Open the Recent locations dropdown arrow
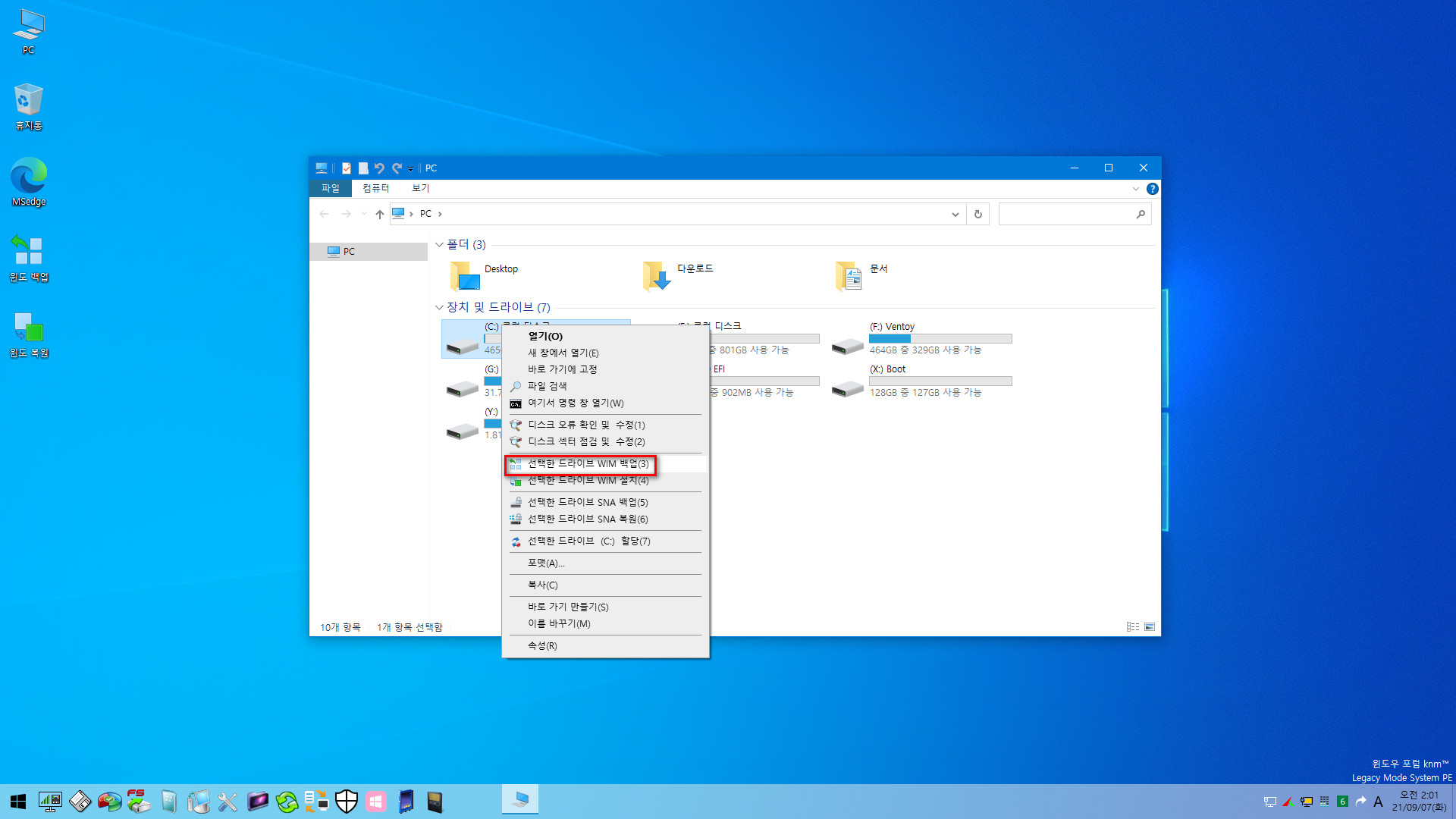Viewport: 1456px width, 819px height. tap(364, 214)
